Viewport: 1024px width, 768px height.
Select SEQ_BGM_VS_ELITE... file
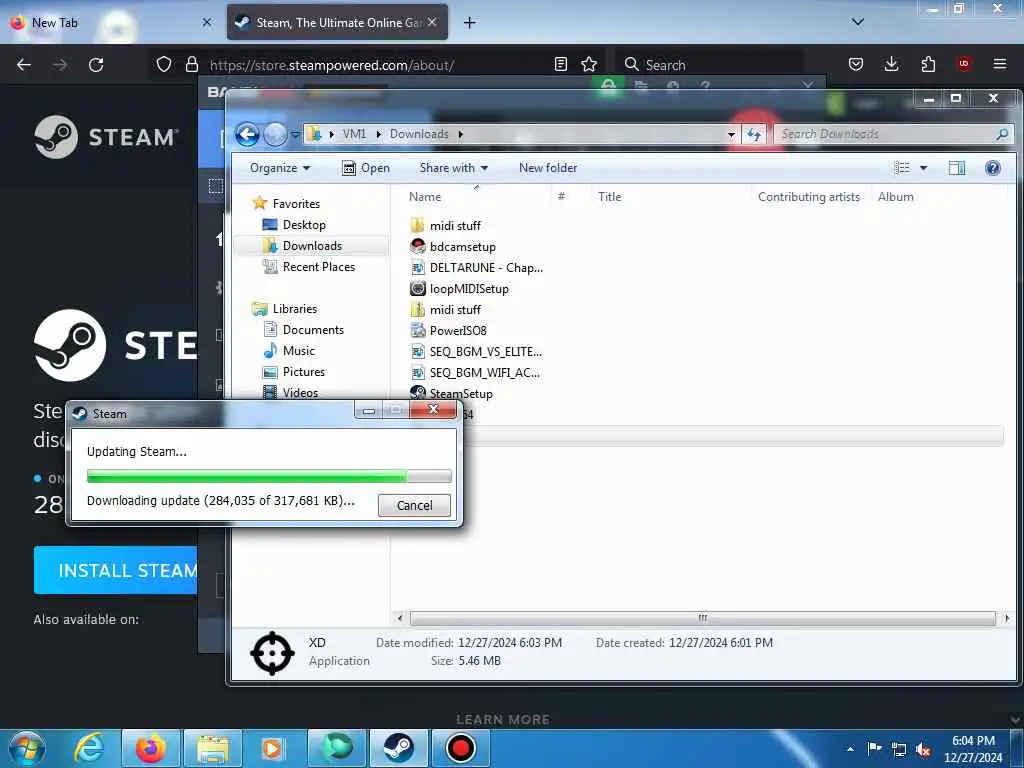(x=485, y=351)
